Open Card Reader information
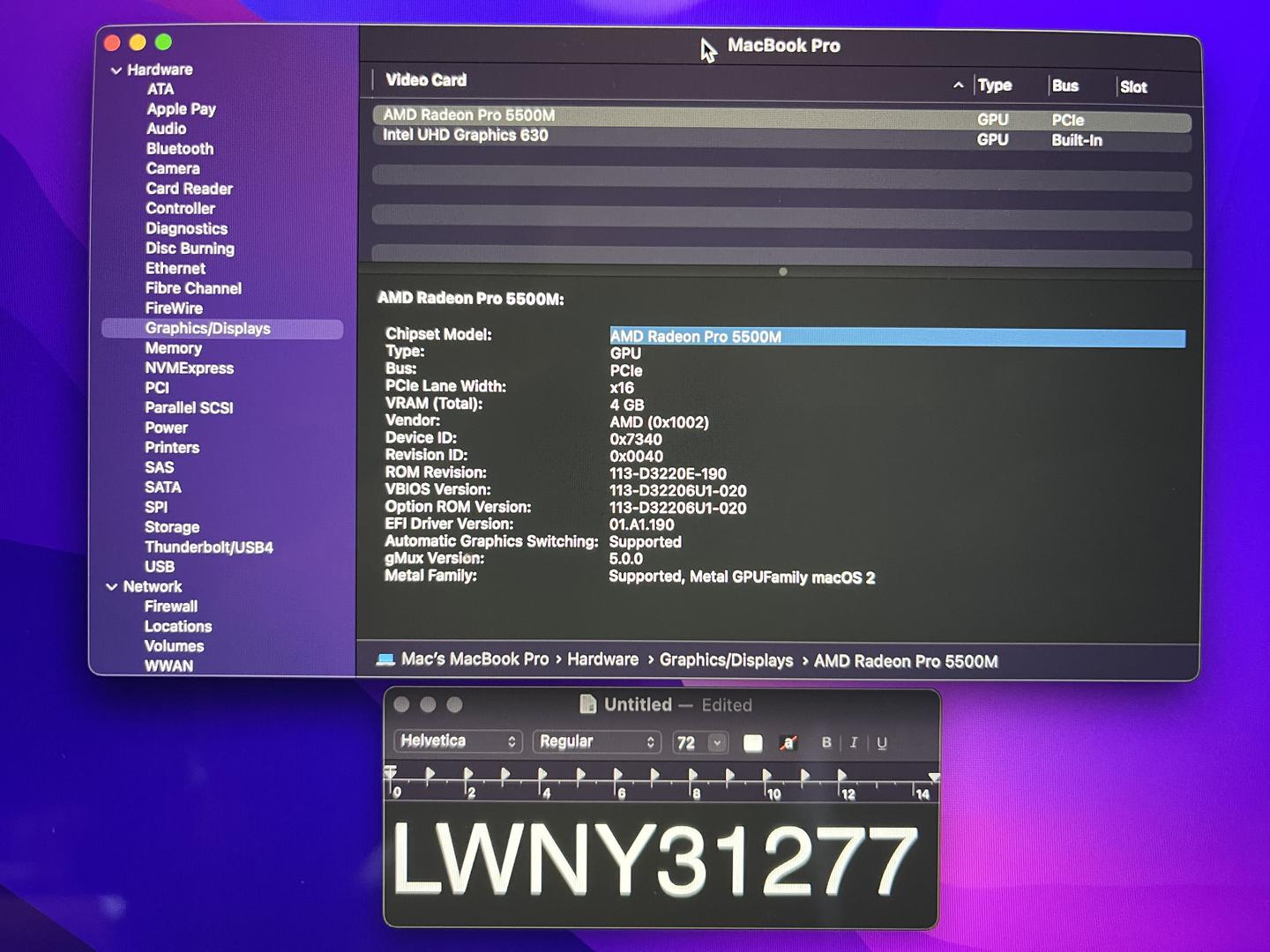1270x952 pixels. point(190,189)
